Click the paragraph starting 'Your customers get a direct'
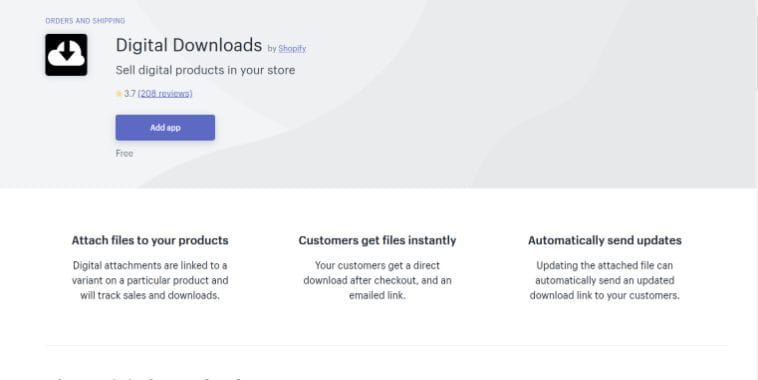 [377, 280]
